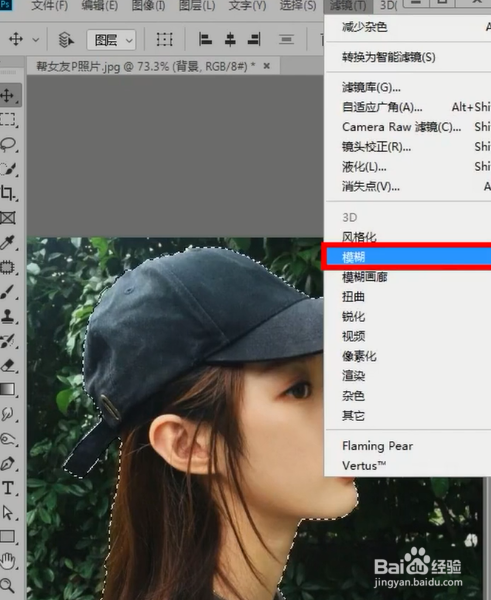
Task: Expand the 视频 submenu
Action: click(408, 336)
